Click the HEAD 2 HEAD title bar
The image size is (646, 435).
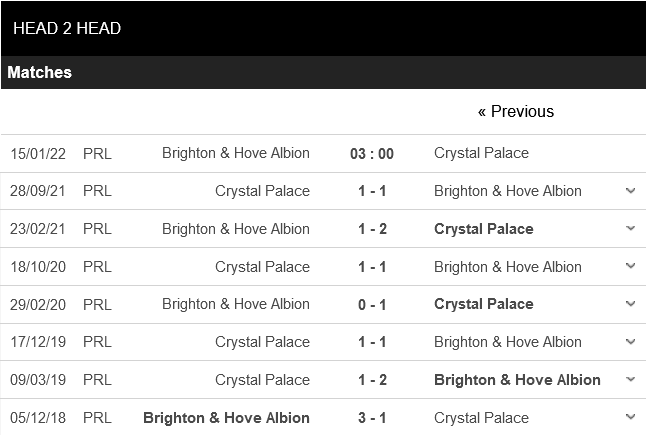67,28
